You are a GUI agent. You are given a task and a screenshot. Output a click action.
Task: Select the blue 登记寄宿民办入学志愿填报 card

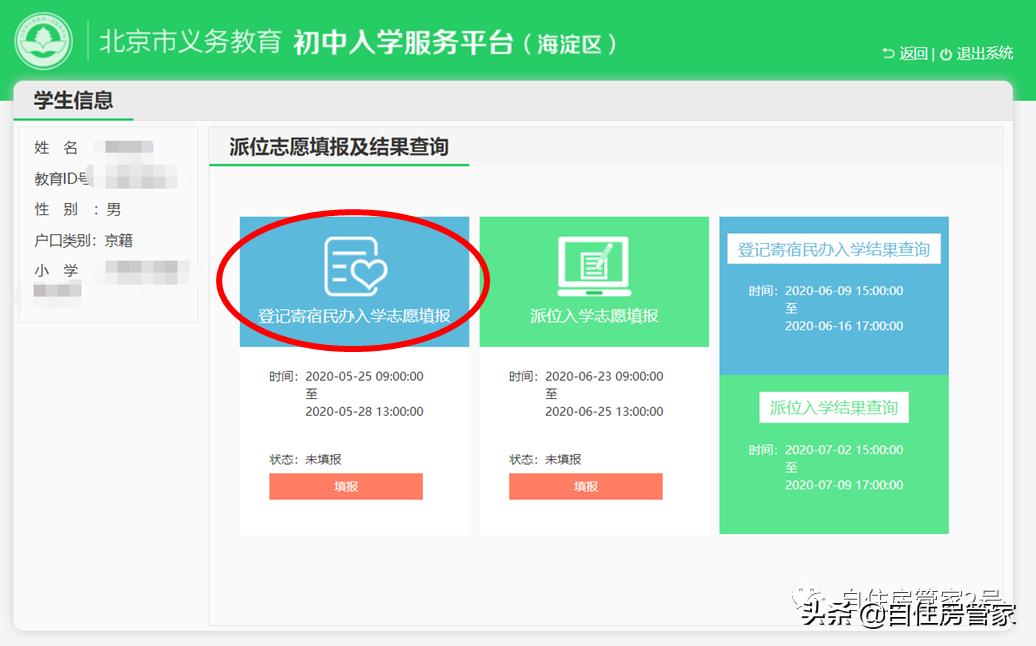355,280
